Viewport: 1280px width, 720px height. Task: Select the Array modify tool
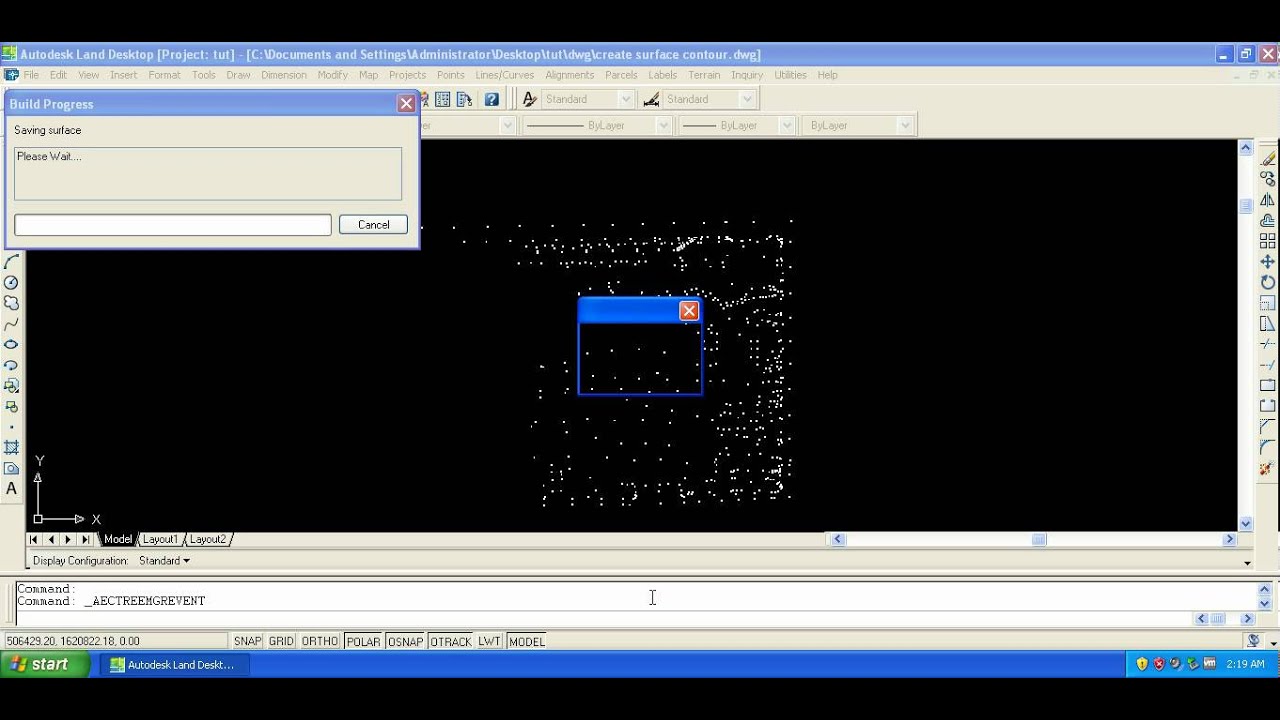pos(1267,241)
